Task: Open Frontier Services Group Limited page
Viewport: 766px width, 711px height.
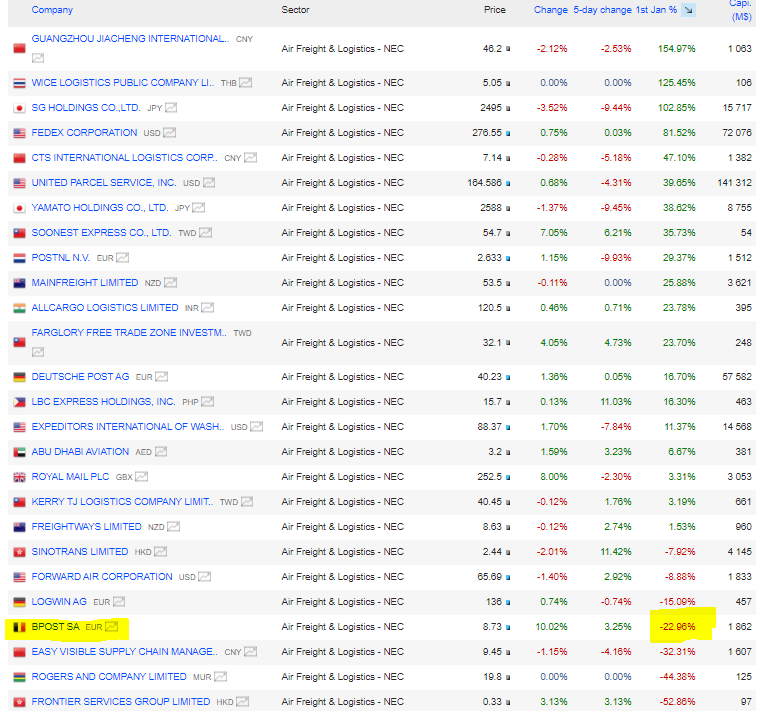Action: [x=120, y=702]
